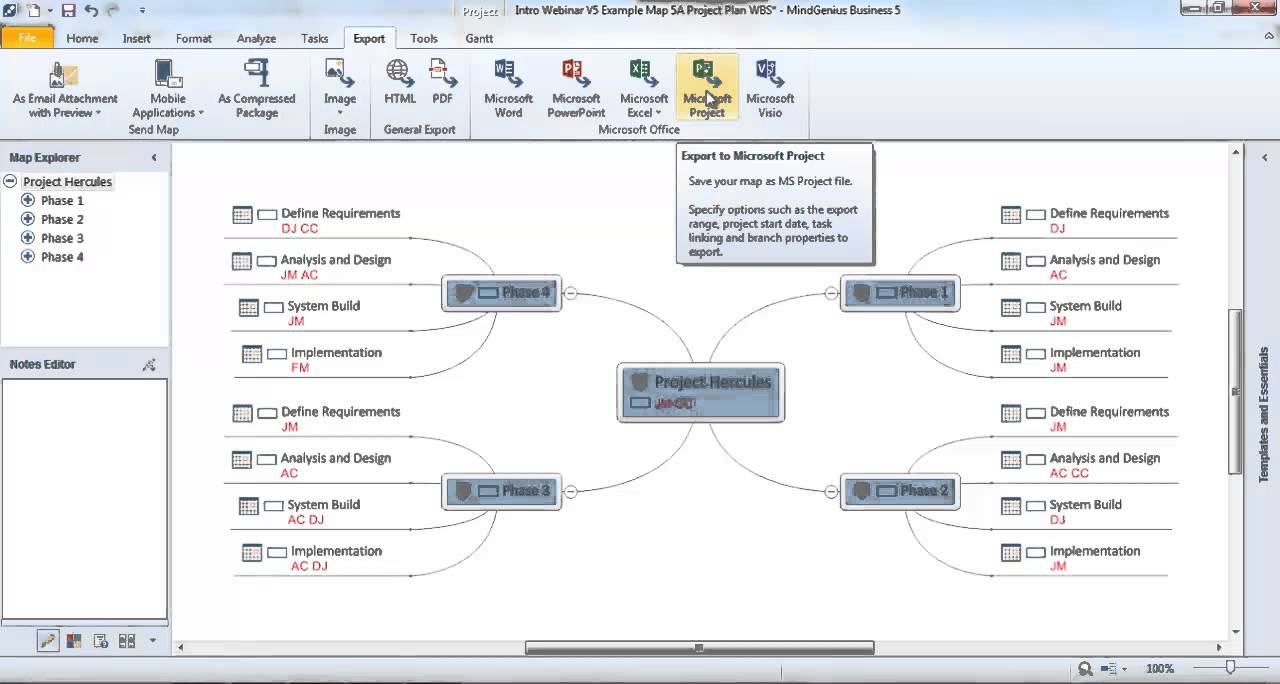Export map to Microsoft PowerPoint
The width and height of the screenshot is (1280, 684).
(576, 88)
